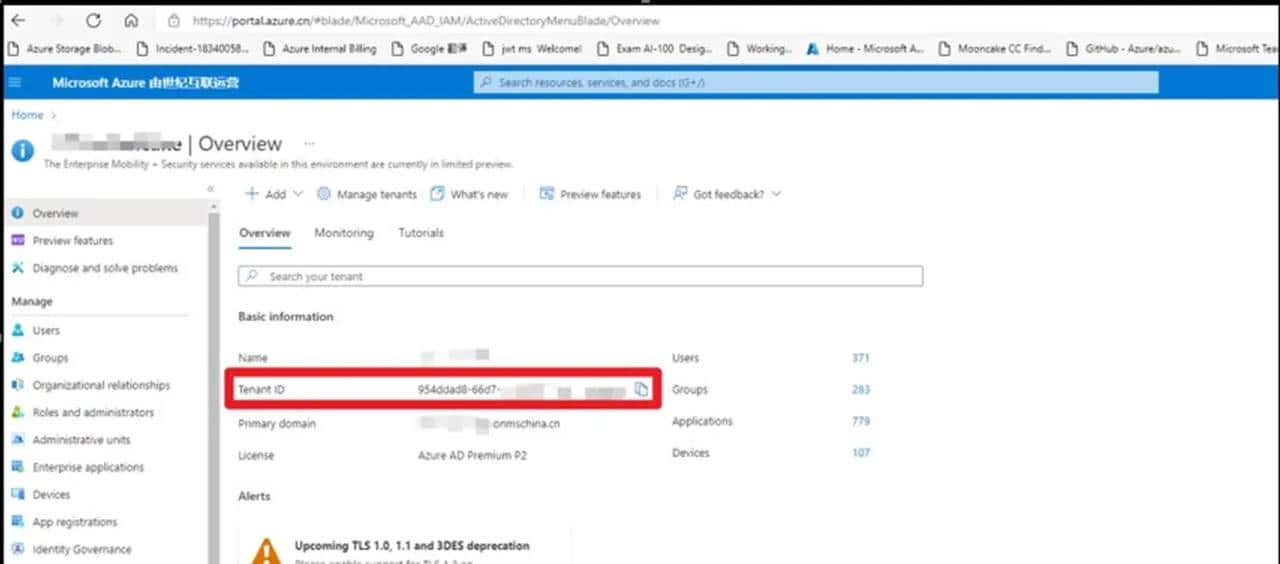Click the Groups icon in the sidebar
The height and width of the screenshot is (564, 1280).
[x=17, y=357]
